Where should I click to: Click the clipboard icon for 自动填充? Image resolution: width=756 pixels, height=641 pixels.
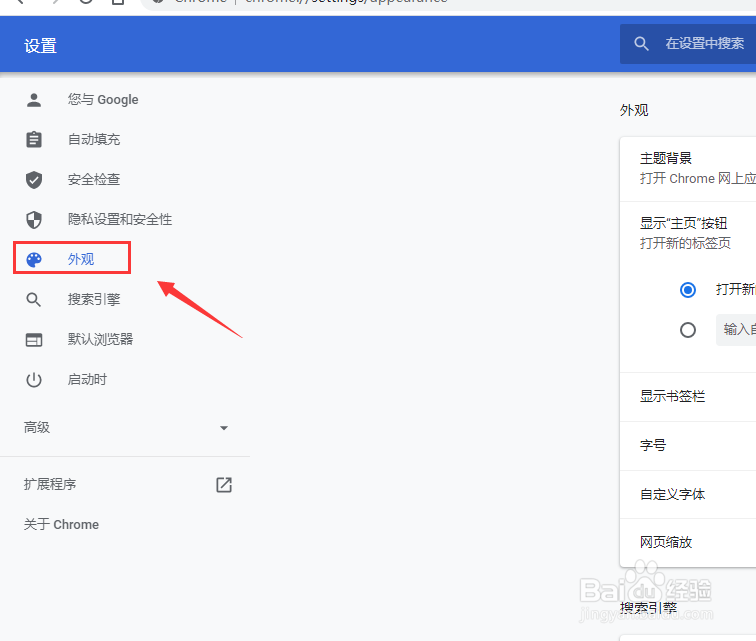34,139
